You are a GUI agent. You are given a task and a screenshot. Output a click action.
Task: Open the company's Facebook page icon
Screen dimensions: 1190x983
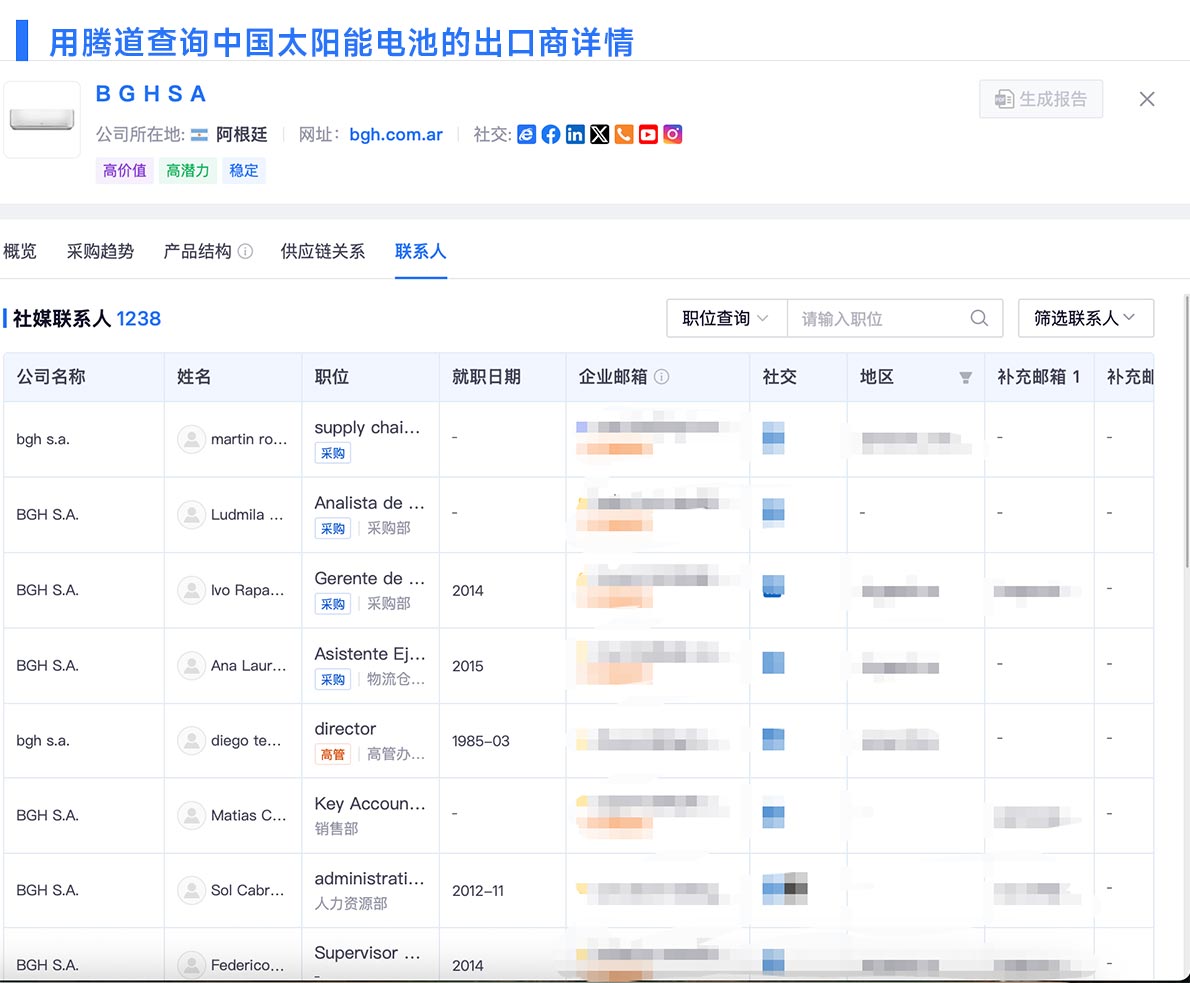click(551, 133)
